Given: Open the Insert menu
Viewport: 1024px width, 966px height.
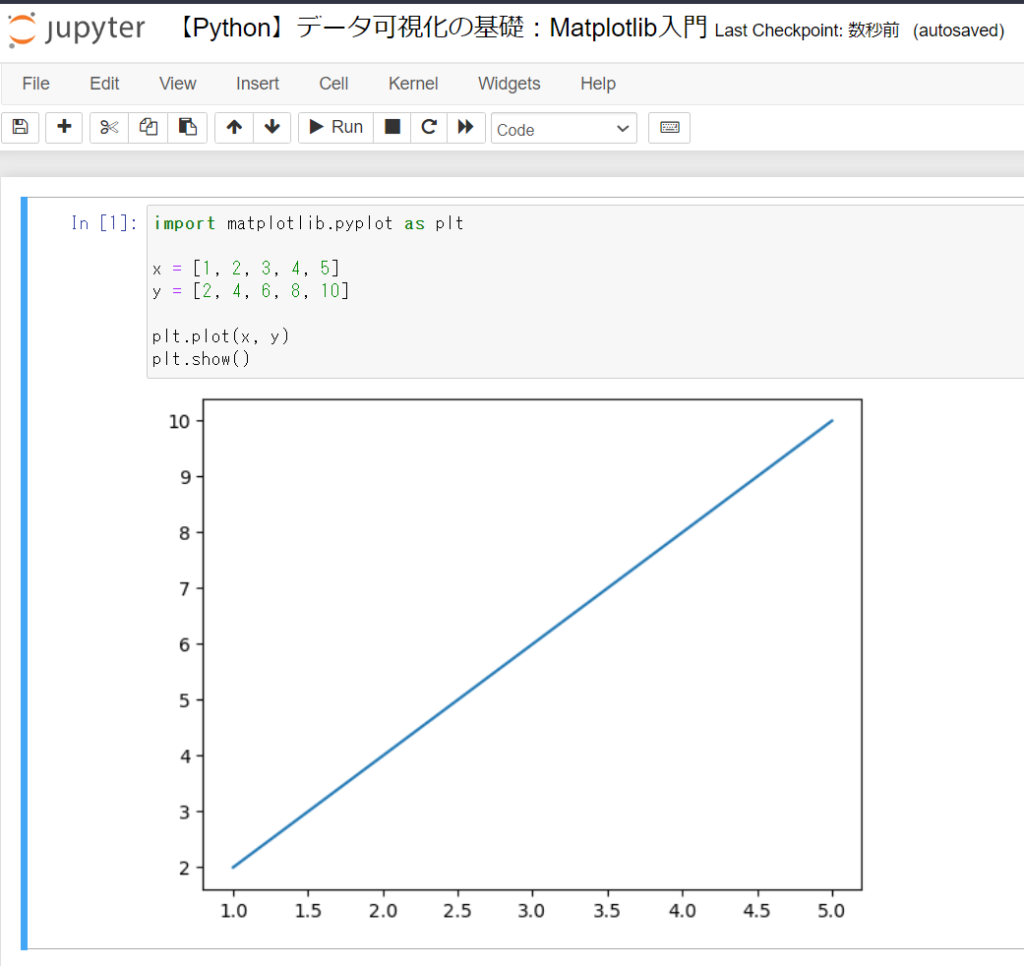Looking at the screenshot, I should click(257, 84).
